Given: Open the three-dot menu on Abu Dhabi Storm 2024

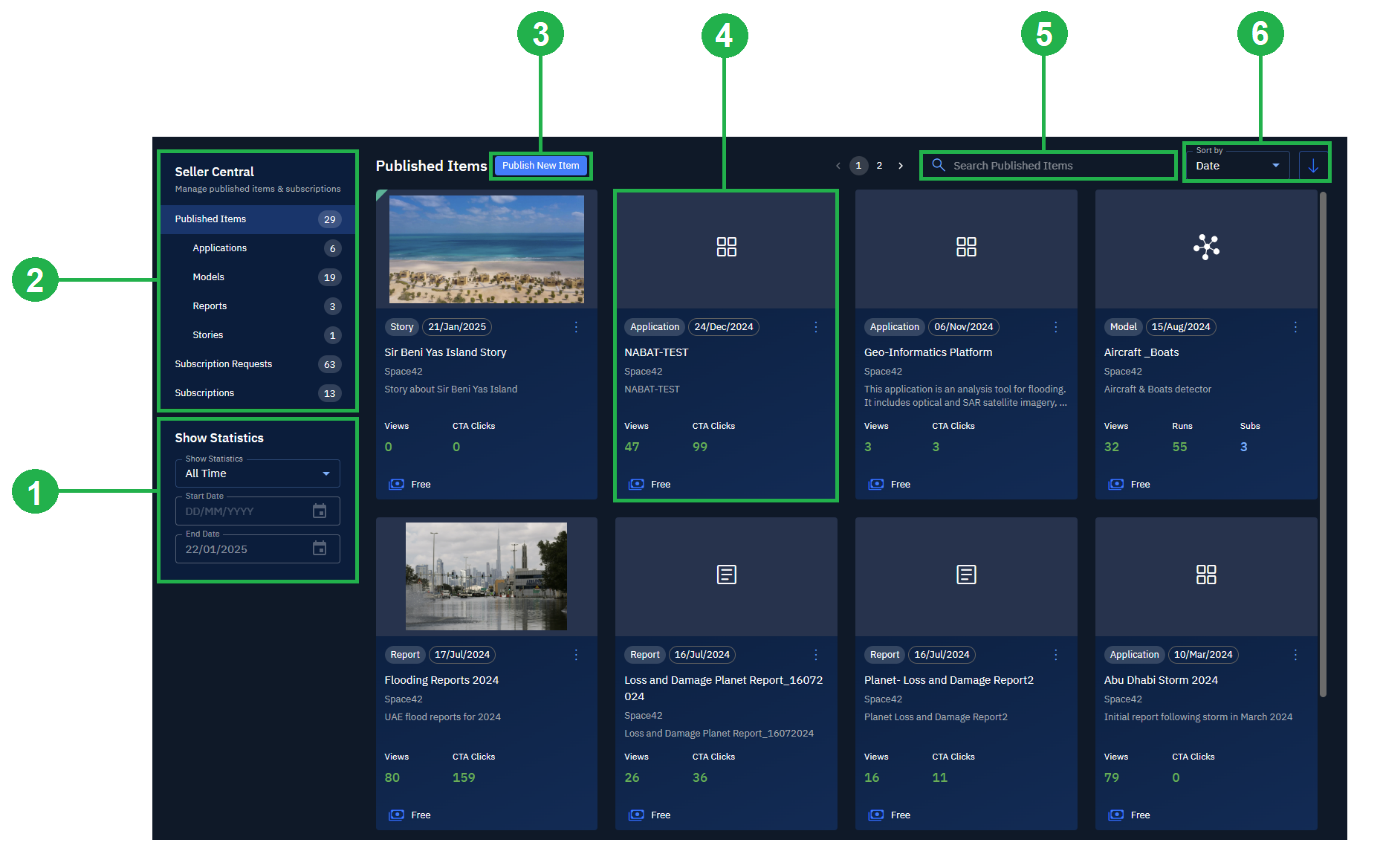Looking at the screenshot, I should click(1295, 655).
